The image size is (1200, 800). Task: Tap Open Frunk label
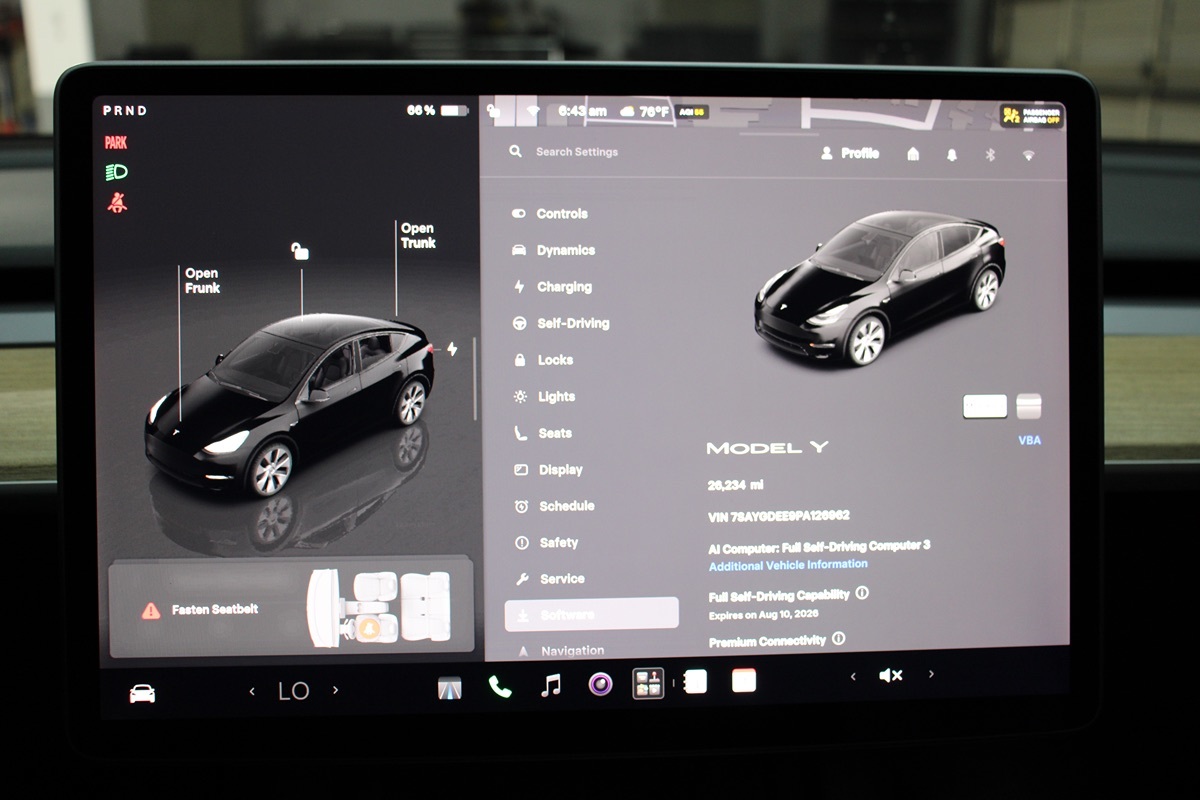202,280
